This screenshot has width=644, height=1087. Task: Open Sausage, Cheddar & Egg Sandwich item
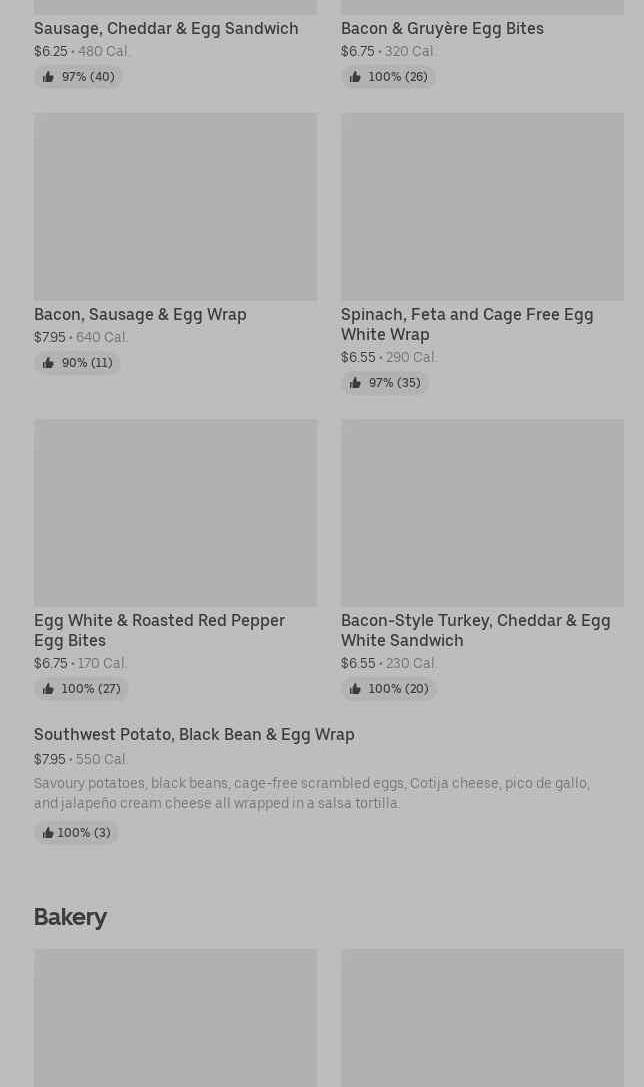click(x=166, y=28)
